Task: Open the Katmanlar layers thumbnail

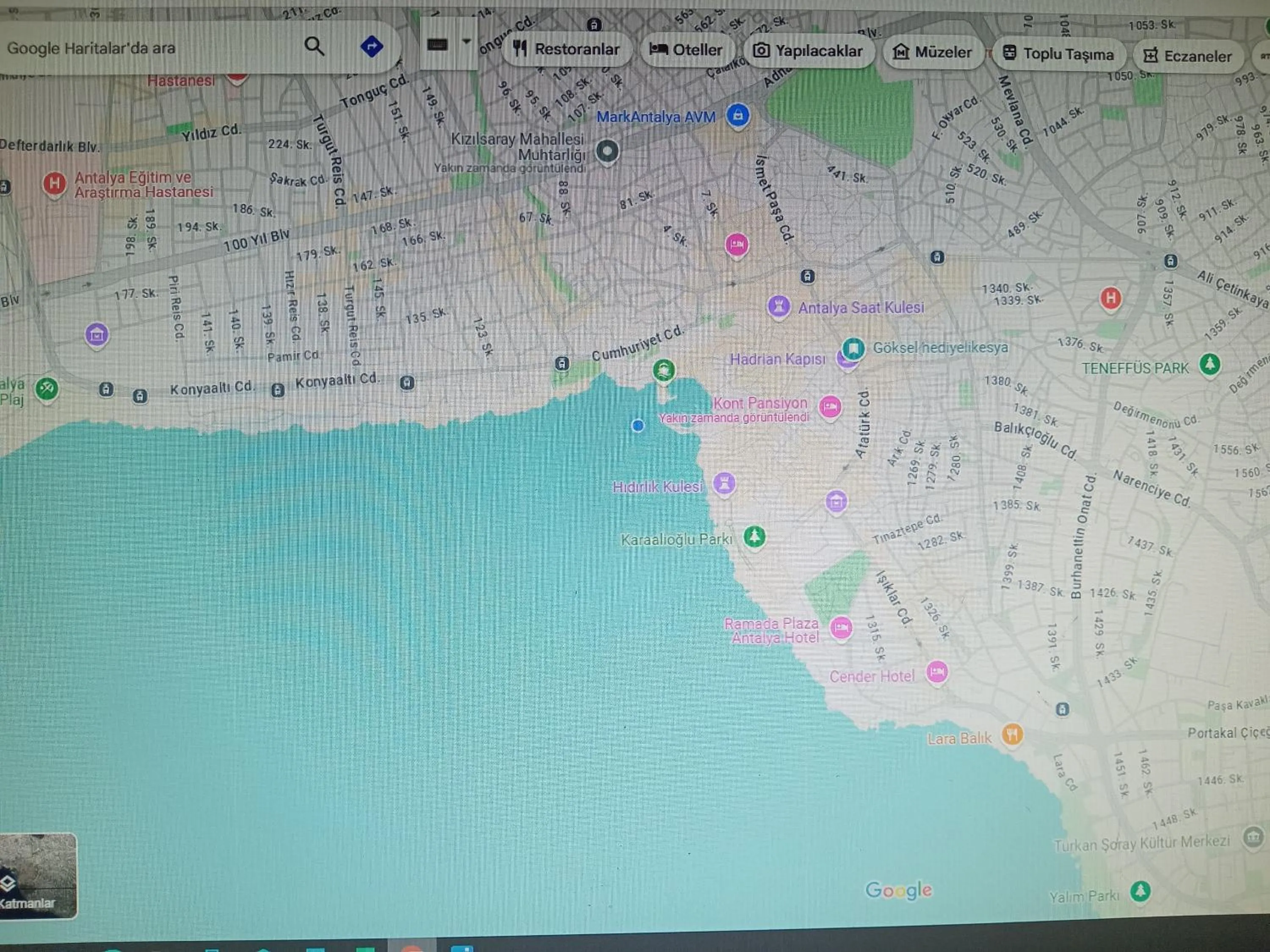Action: point(38,876)
